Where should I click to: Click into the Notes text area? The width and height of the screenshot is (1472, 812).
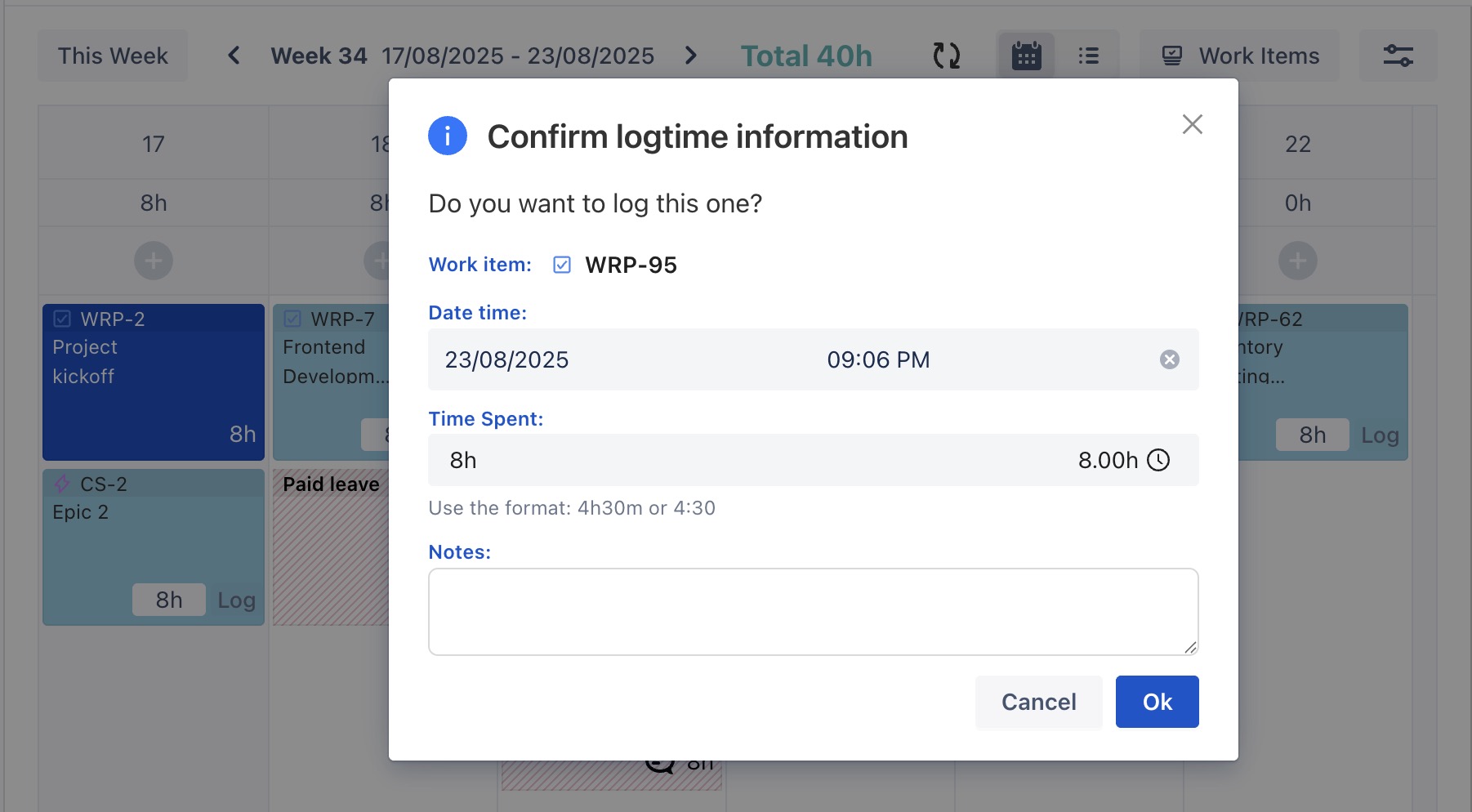813,611
